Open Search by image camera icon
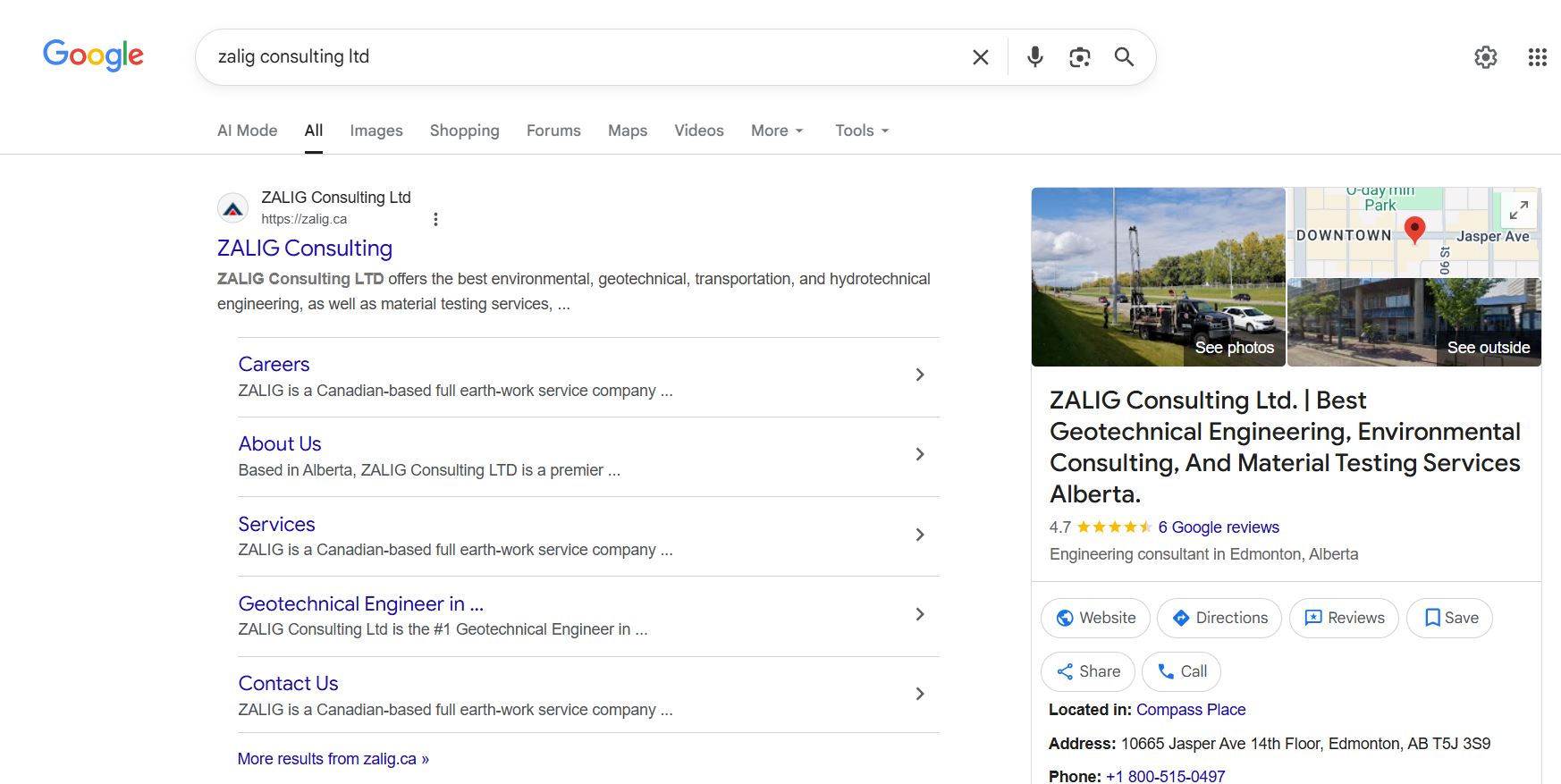 click(x=1079, y=57)
